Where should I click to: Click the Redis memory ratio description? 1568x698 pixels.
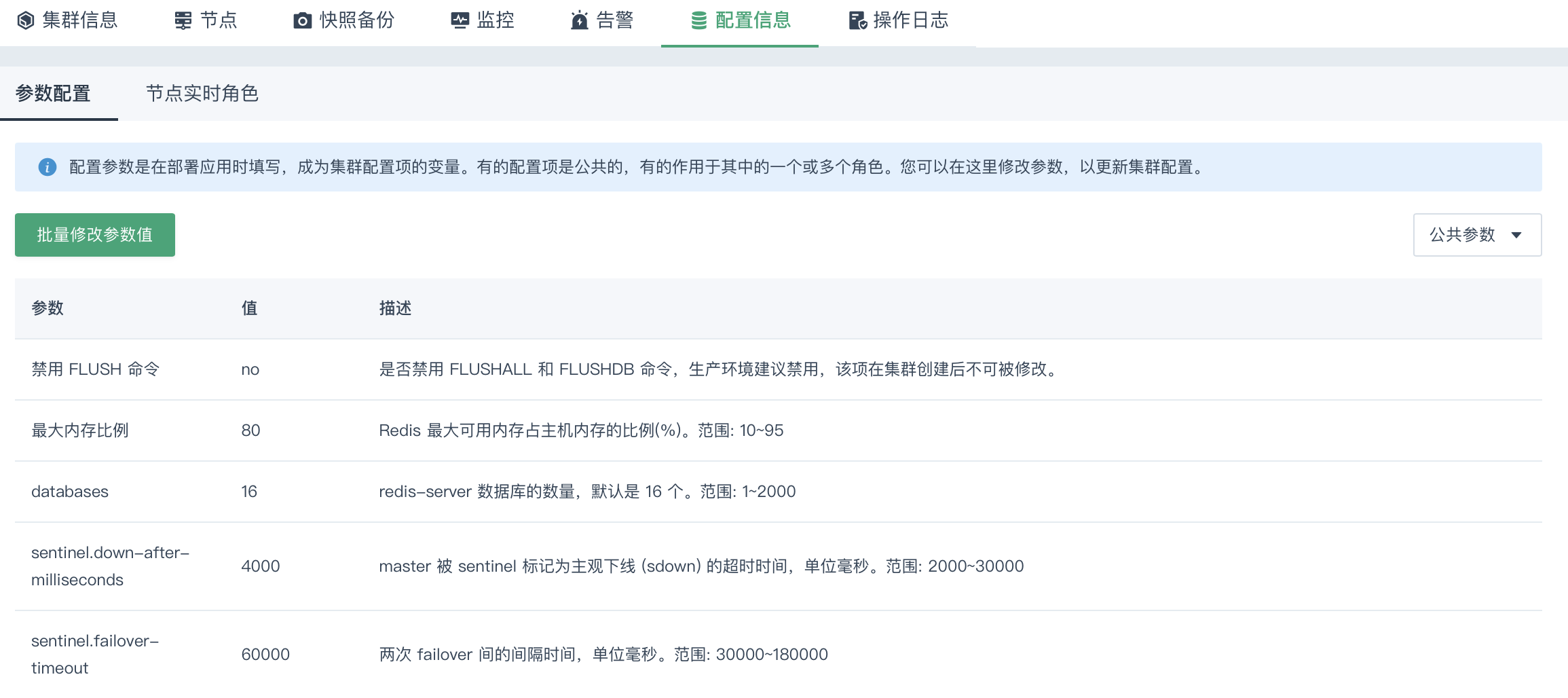[581, 430]
